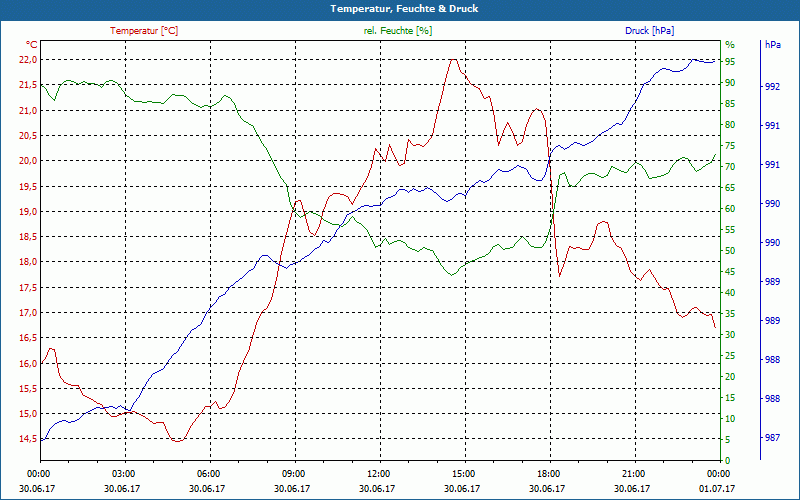800x500 pixels.
Task: Click the 21,5 temperature axis value
Action: pyautogui.click(x=28, y=85)
